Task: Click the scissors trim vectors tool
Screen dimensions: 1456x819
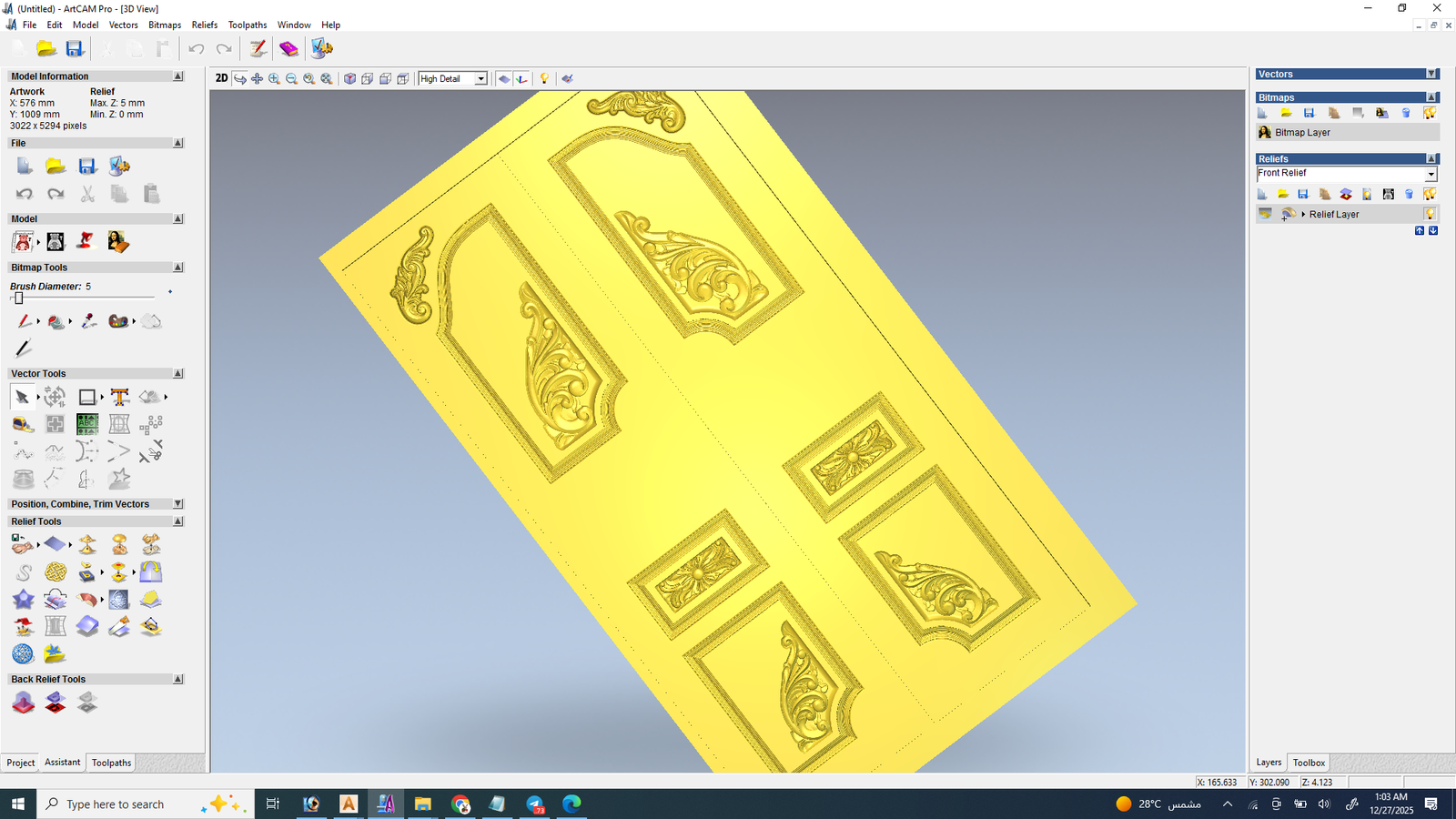Action: point(151,451)
